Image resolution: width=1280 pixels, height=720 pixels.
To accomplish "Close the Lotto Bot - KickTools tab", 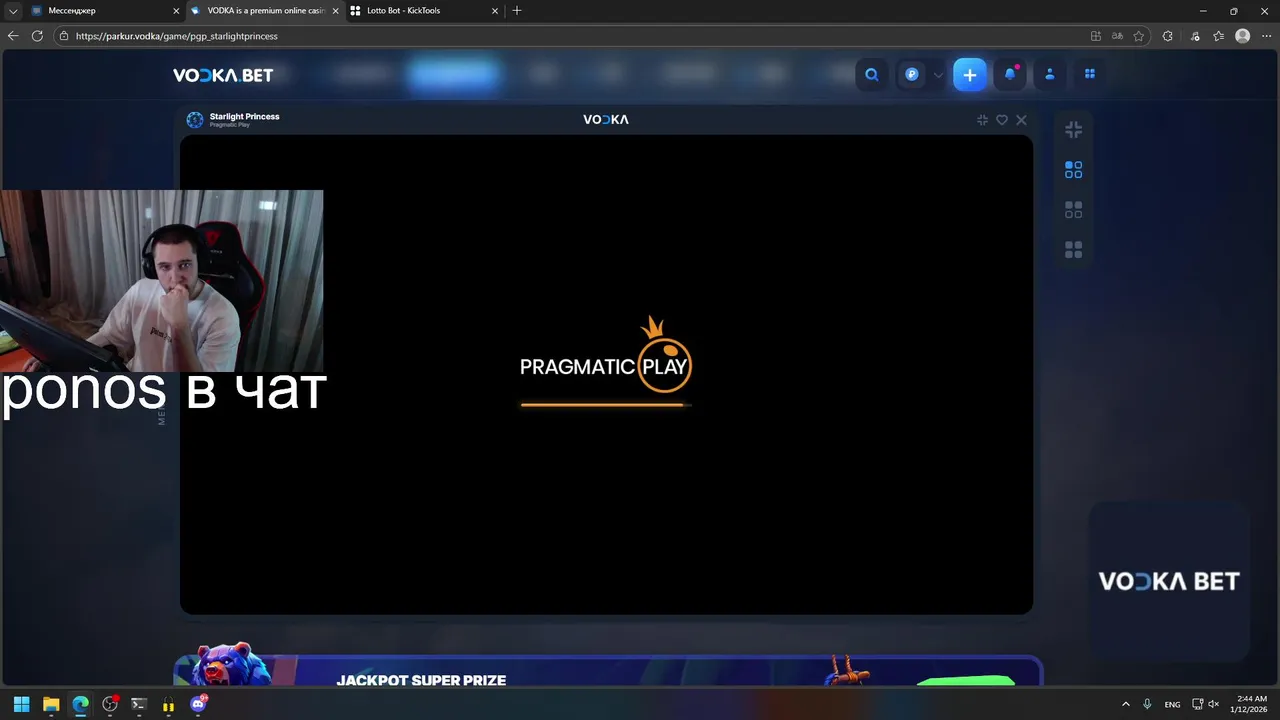I will (494, 11).
